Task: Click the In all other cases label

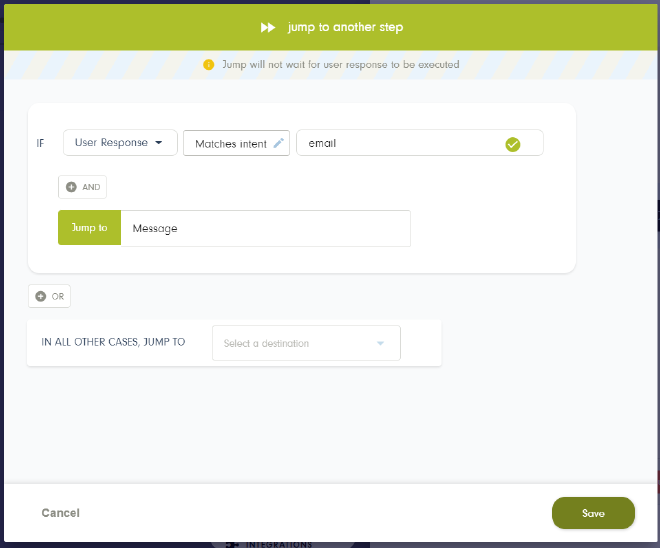Action: pyautogui.click(x=113, y=342)
